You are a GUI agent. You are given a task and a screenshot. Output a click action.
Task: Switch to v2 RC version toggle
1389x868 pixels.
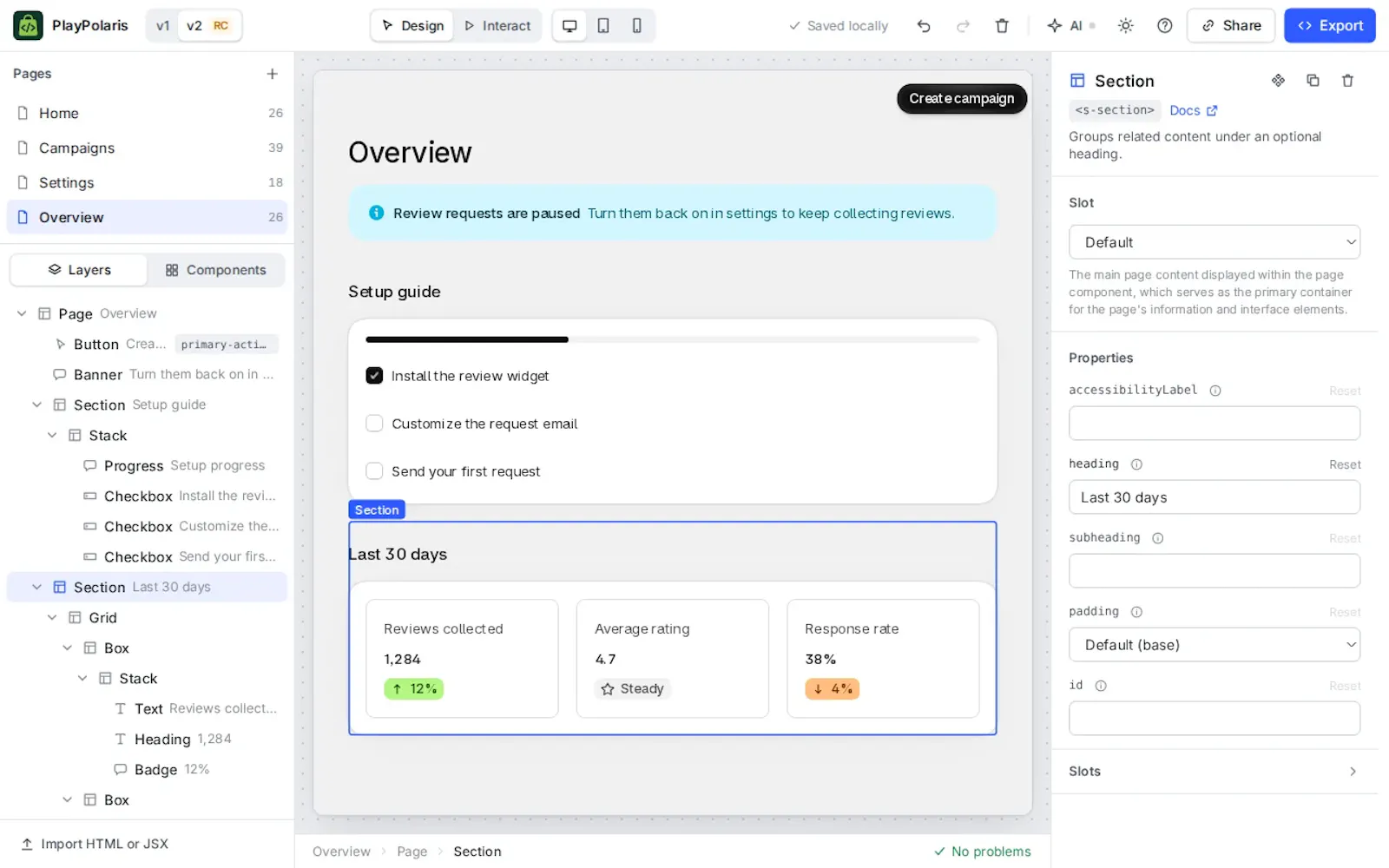[x=208, y=26]
